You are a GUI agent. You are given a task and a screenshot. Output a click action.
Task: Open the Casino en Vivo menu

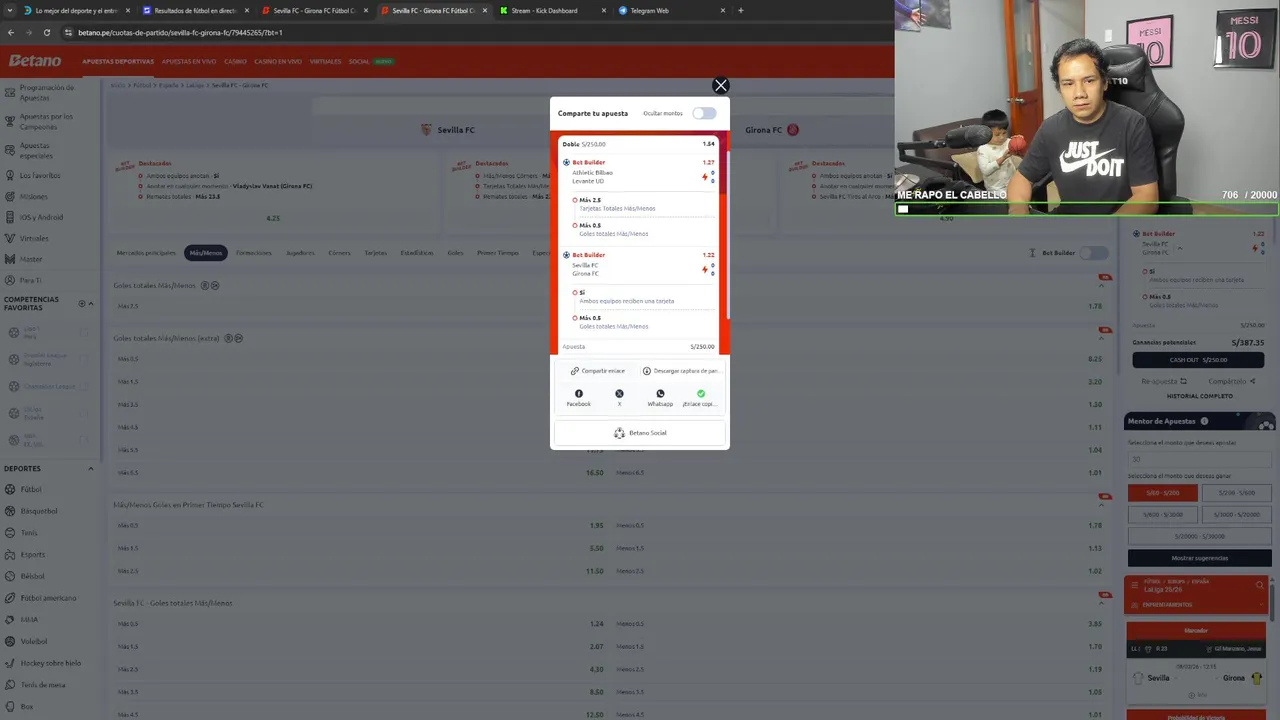click(x=279, y=62)
